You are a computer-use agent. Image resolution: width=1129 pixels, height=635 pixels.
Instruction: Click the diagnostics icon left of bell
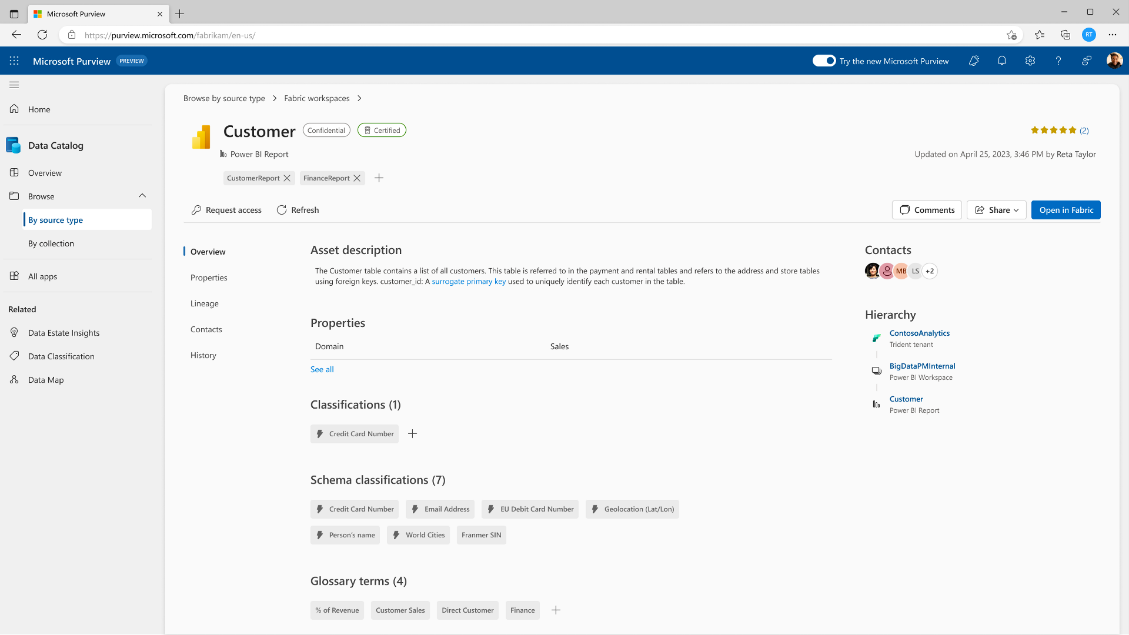click(x=973, y=61)
